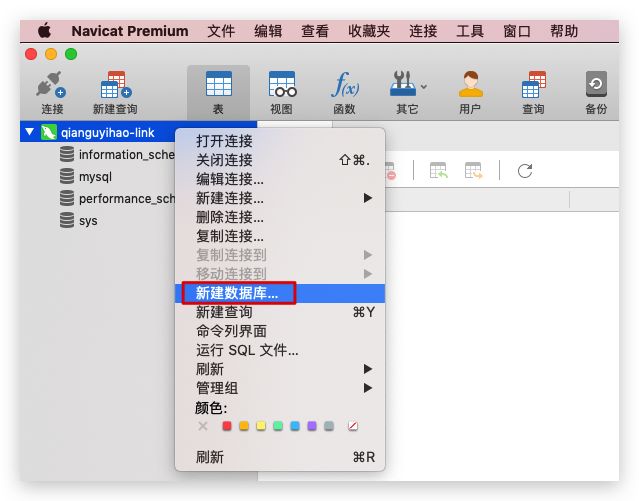Click the information_schema database icon
This screenshot has width=639, height=501.
[x=67, y=154]
